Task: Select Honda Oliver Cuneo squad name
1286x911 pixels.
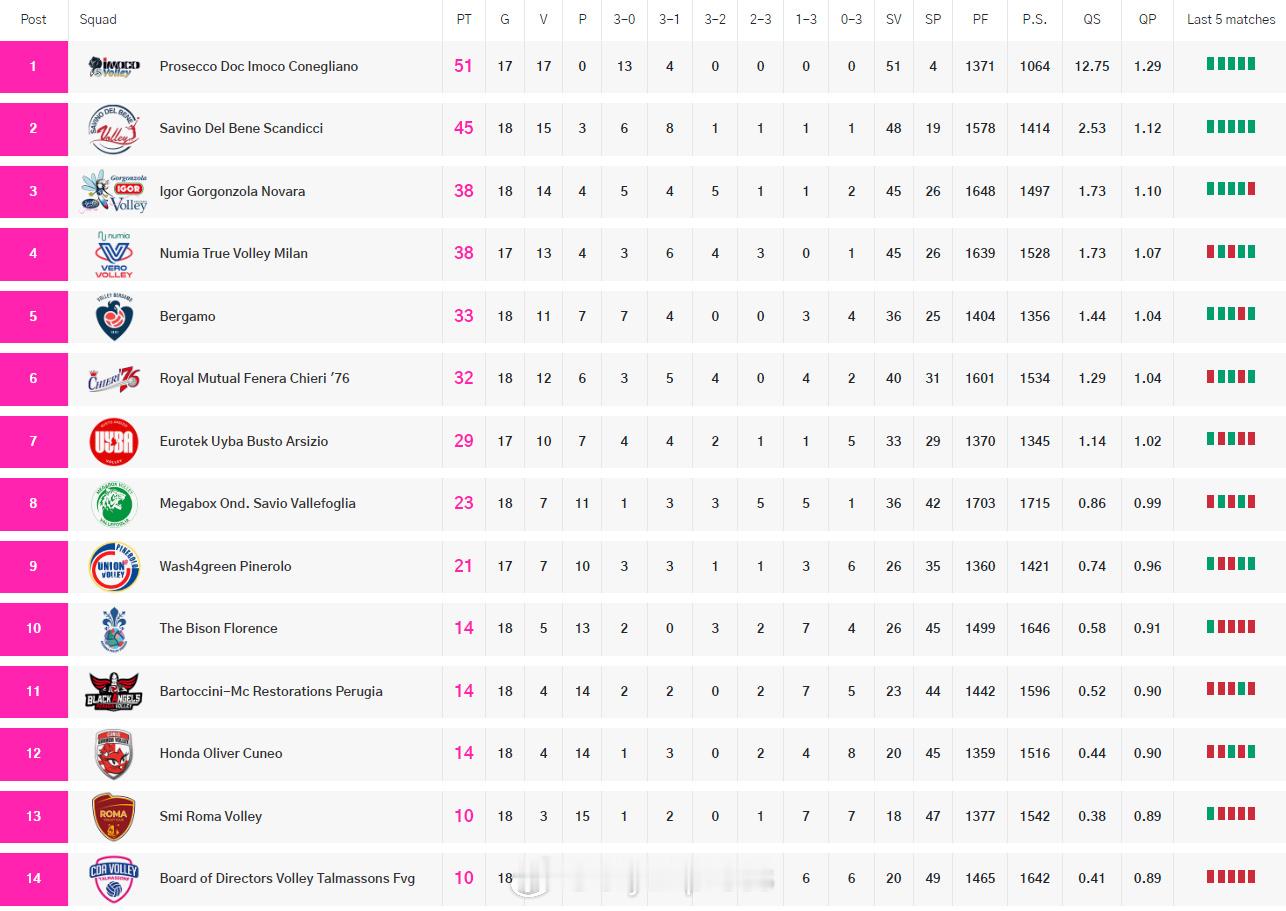Action: point(221,754)
